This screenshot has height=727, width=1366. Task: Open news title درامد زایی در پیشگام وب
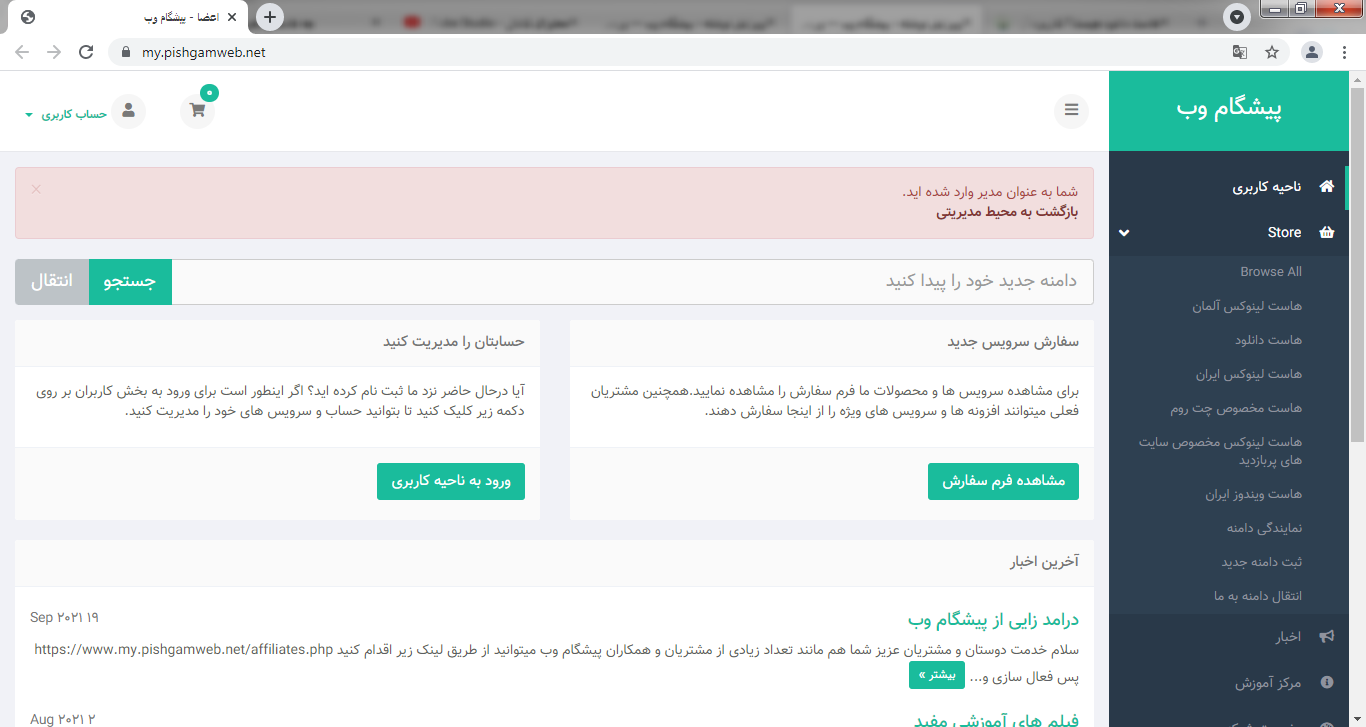(993, 620)
